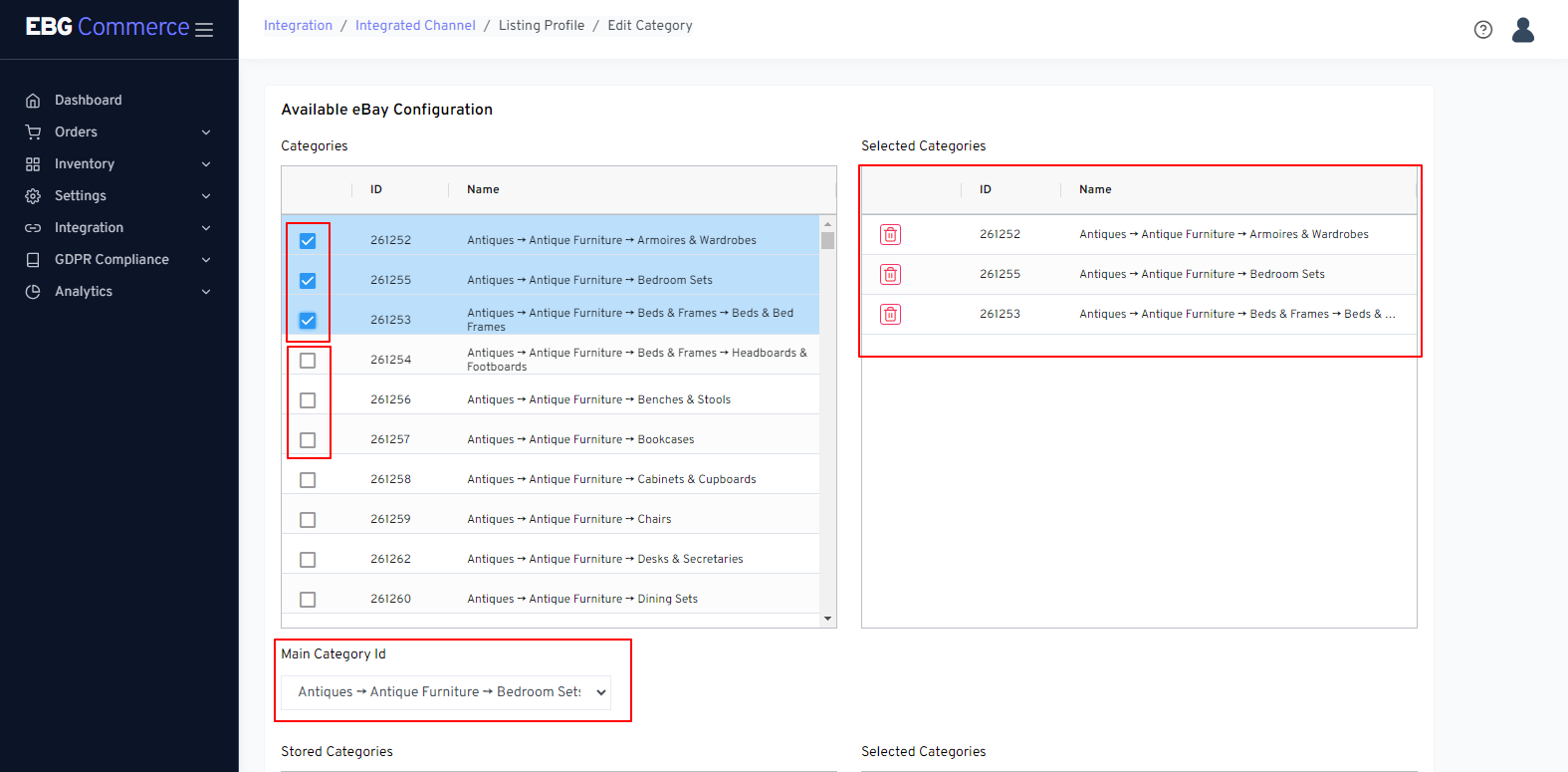Check the Benches & Stools category checkbox
The image size is (1568, 772).
pos(308,400)
